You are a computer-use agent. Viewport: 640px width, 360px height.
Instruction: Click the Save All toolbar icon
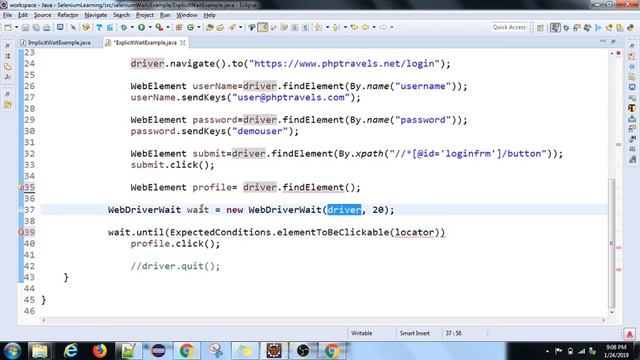[x=36, y=27]
